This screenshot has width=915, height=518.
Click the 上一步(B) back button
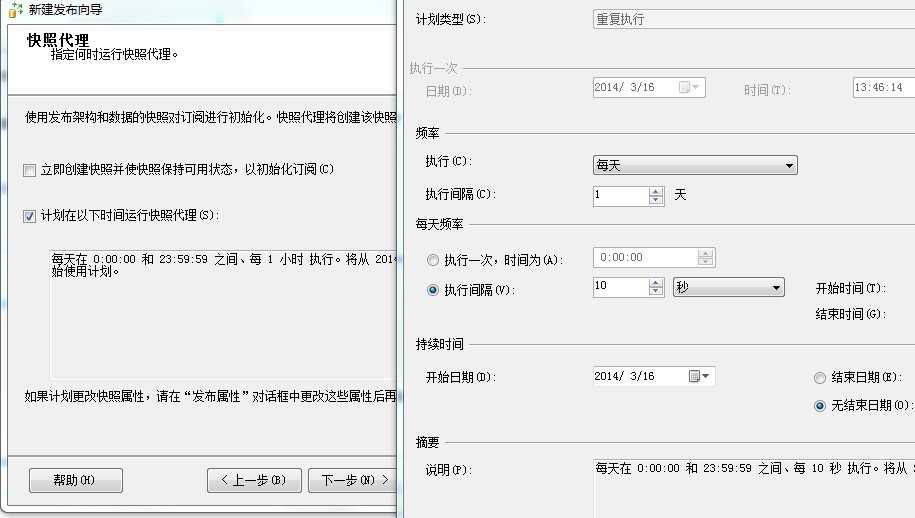click(x=254, y=481)
